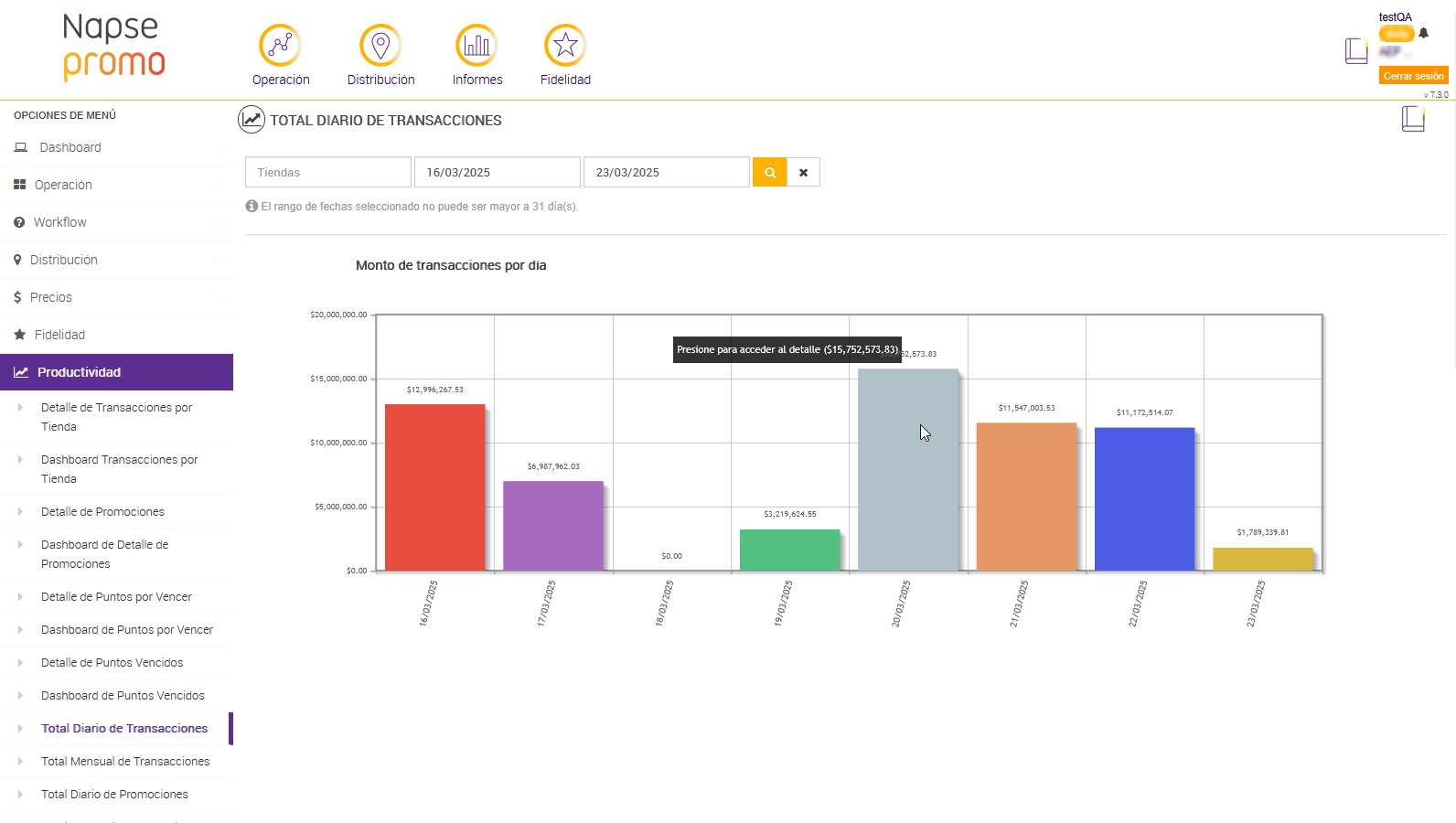1456x823 pixels.
Task: Log out with Cerrar sesión button
Action: [x=1413, y=76]
